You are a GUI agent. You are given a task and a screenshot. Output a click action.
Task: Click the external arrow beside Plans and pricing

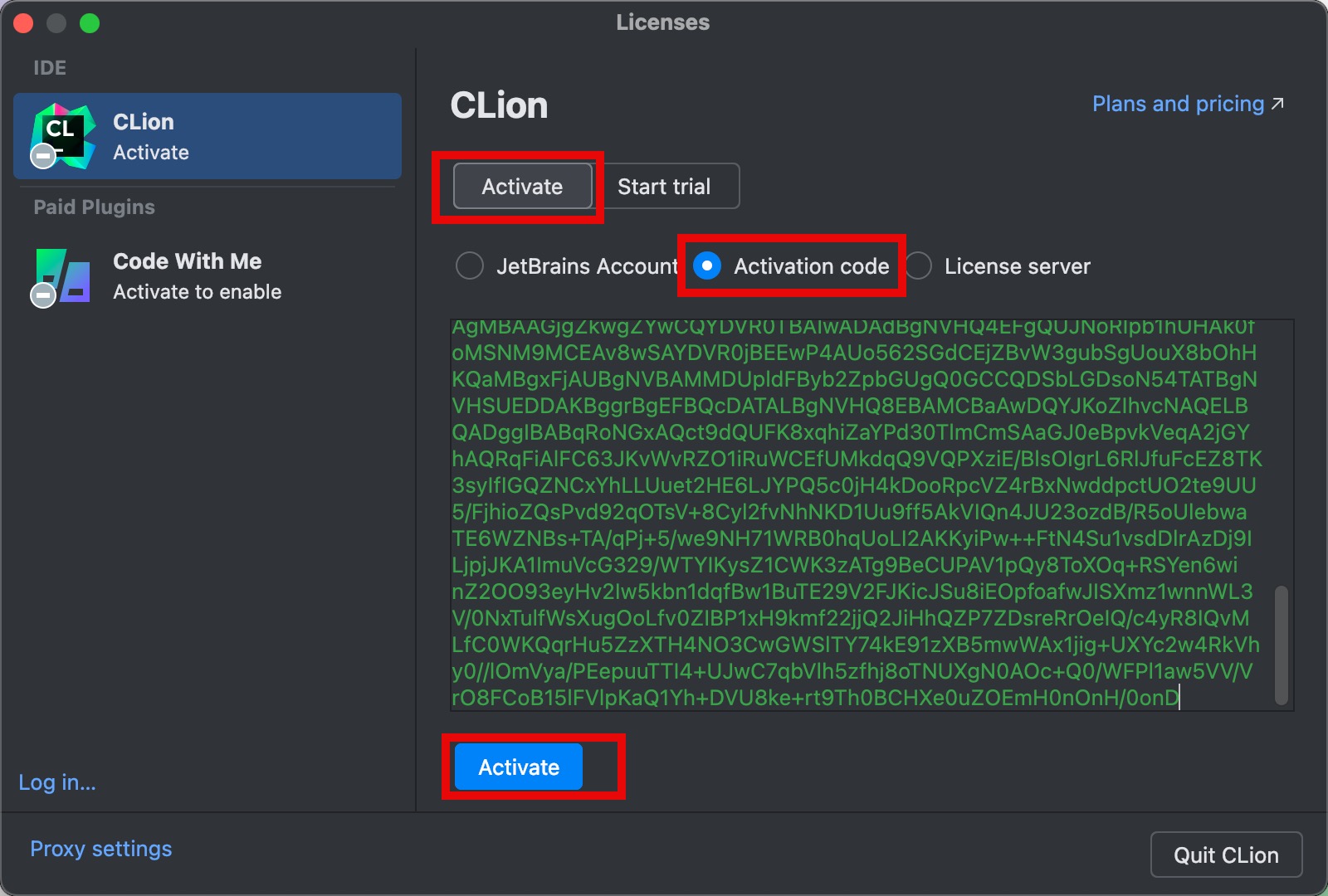pos(1278,104)
